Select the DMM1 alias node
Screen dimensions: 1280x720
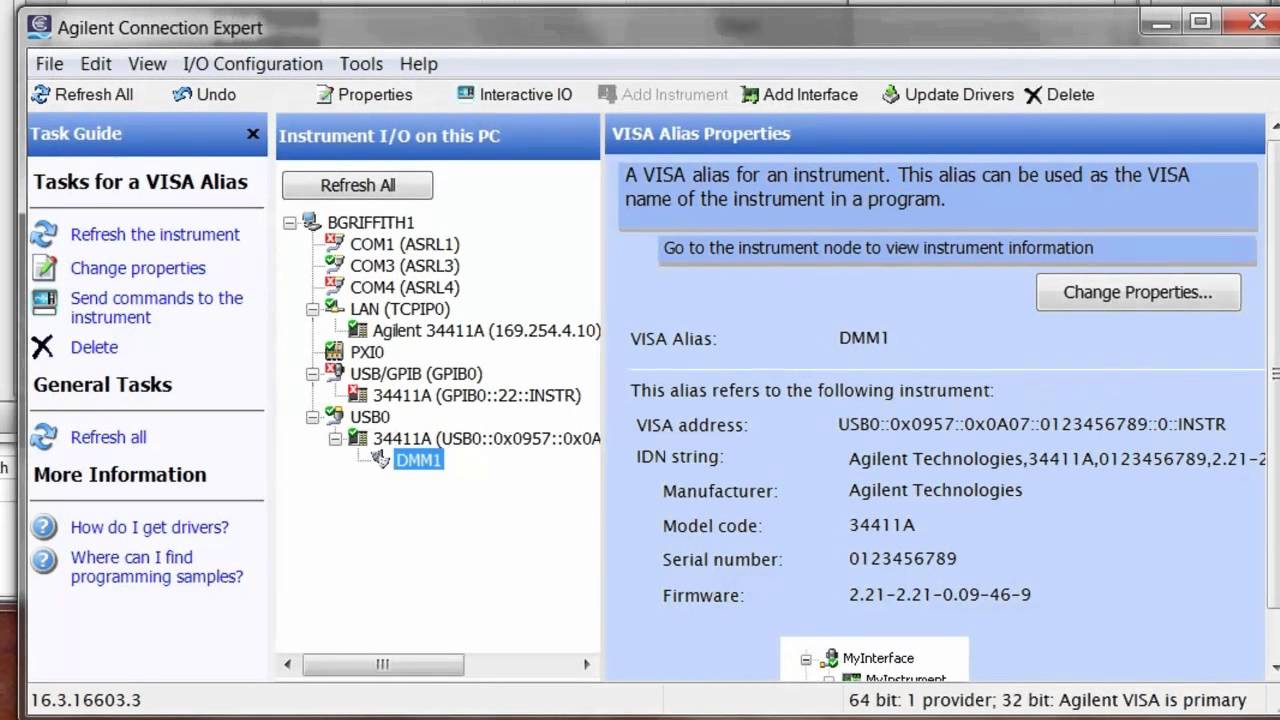418,460
